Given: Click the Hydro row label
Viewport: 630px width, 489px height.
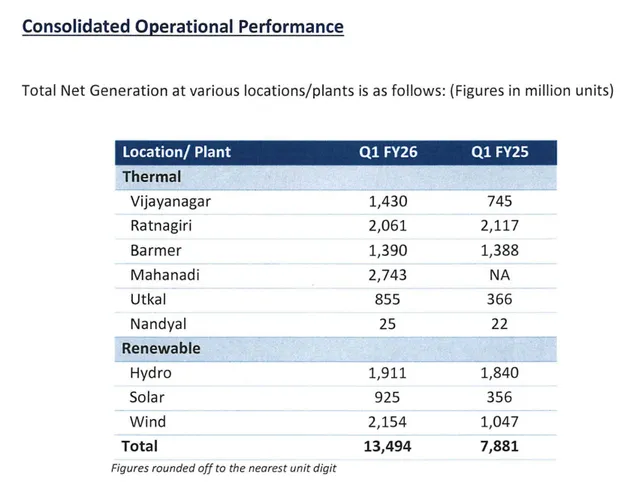Looking at the screenshot, I should [x=151, y=373].
